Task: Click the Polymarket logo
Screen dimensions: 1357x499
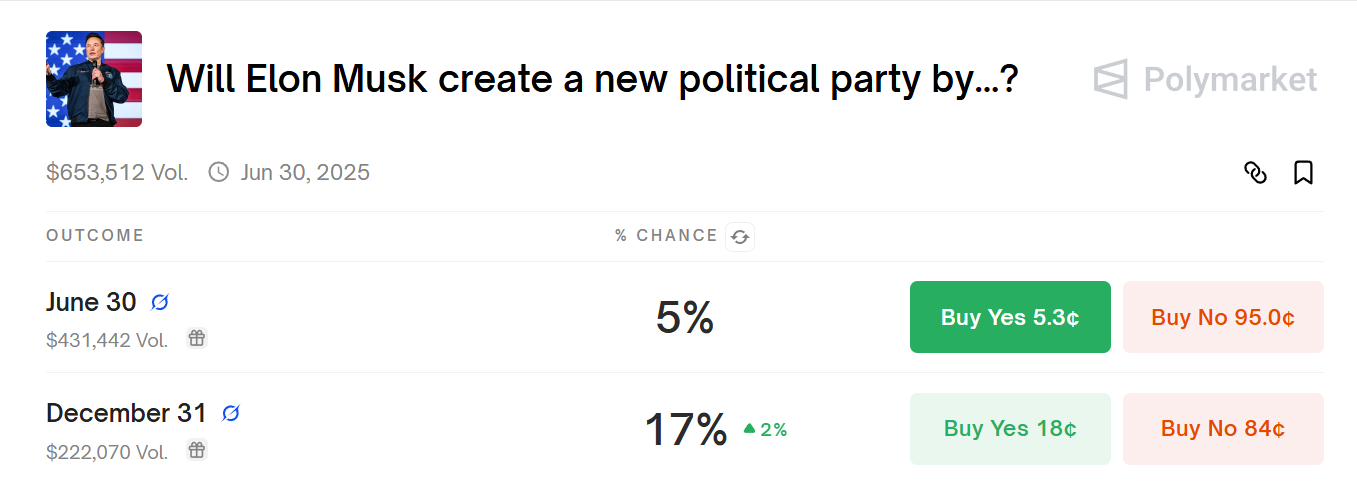Action: pyautogui.click(x=1206, y=79)
